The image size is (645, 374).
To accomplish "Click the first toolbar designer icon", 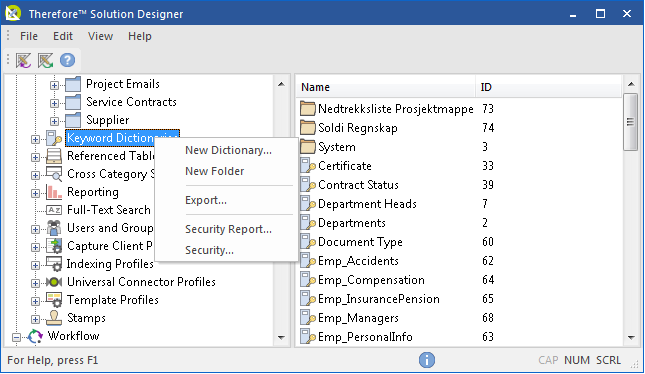I will click(x=23, y=60).
